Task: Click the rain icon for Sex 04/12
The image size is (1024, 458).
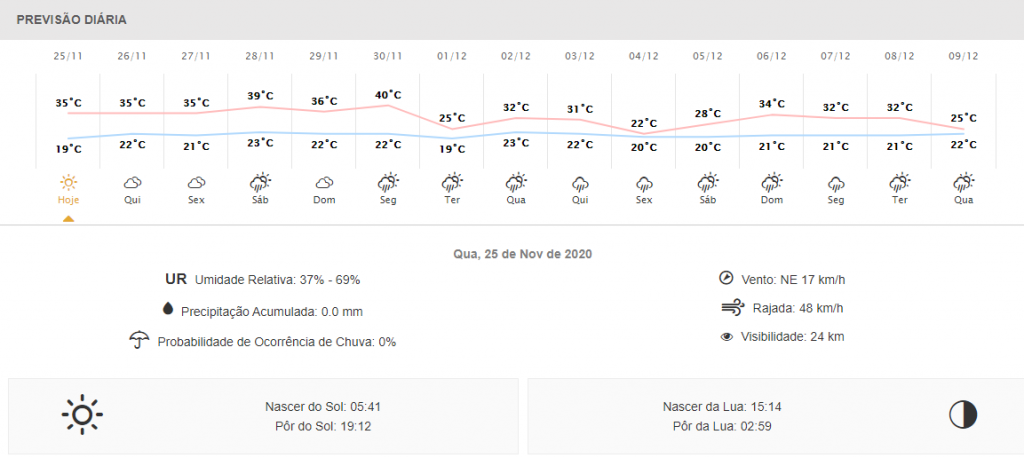Action: coord(644,183)
